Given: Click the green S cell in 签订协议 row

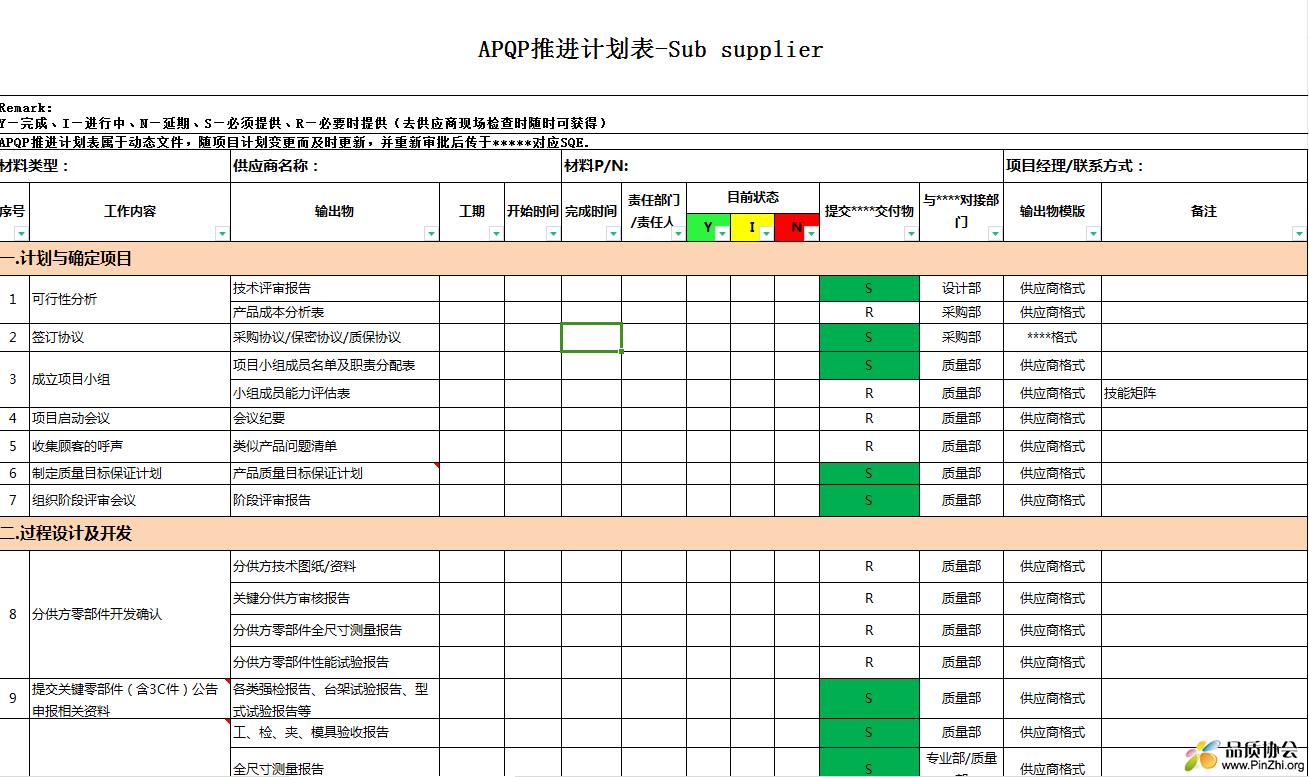Looking at the screenshot, I should click(869, 337).
